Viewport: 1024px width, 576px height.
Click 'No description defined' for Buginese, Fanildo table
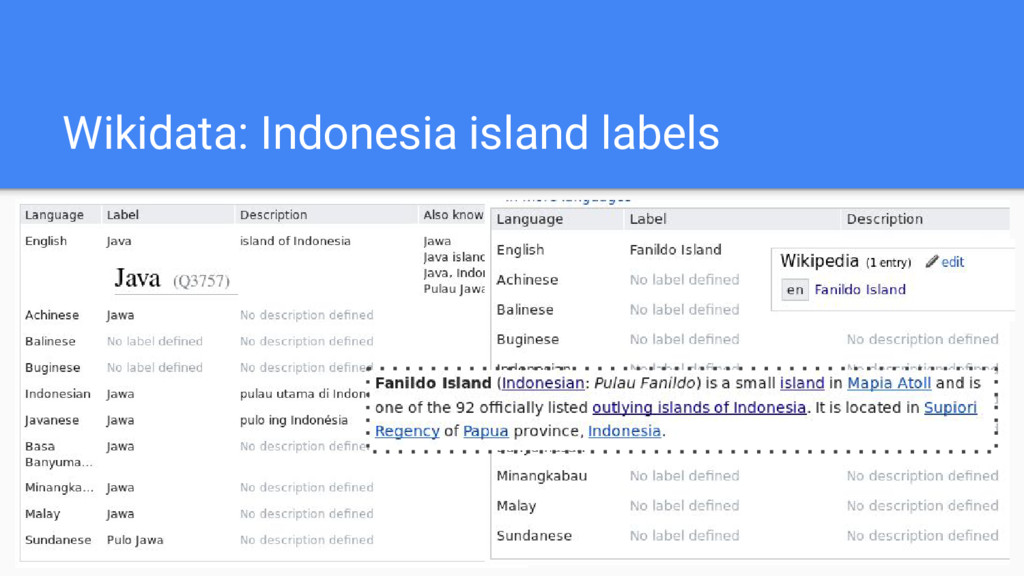tap(923, 340)
